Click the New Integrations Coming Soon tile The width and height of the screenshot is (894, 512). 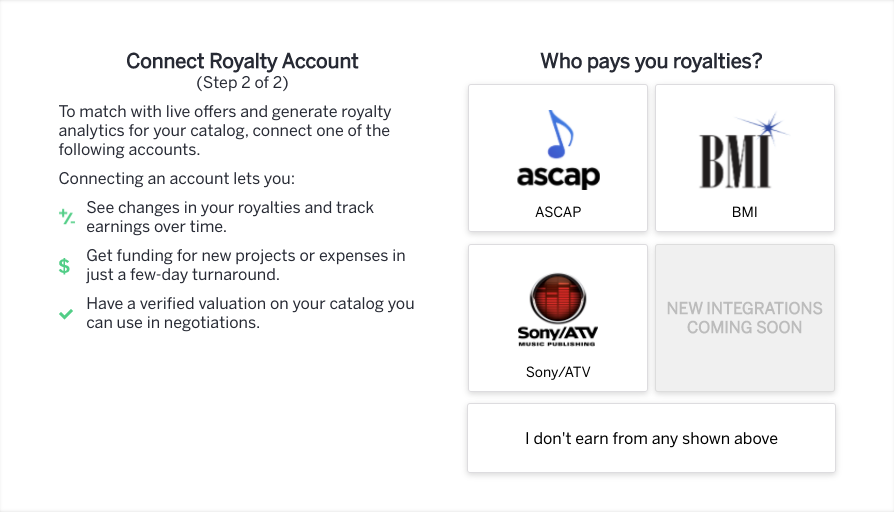[x=745, y=318]
